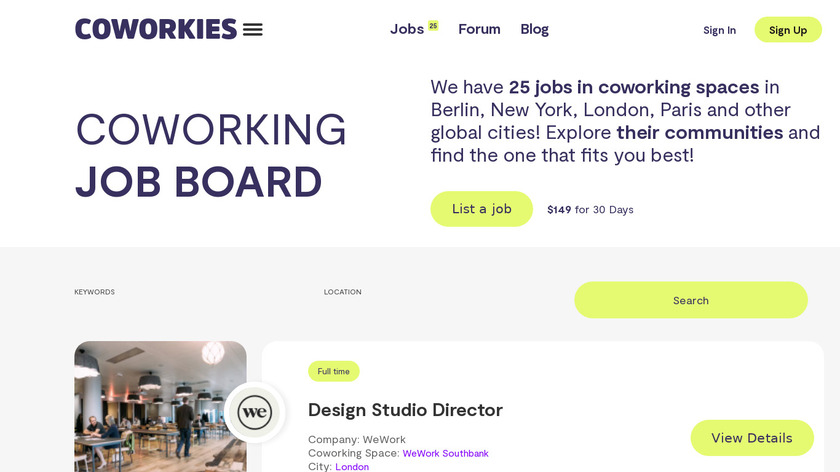840x472 pixels.
Task: Follow the WeWork Southbank link
Action: click(x=445, y=453)
